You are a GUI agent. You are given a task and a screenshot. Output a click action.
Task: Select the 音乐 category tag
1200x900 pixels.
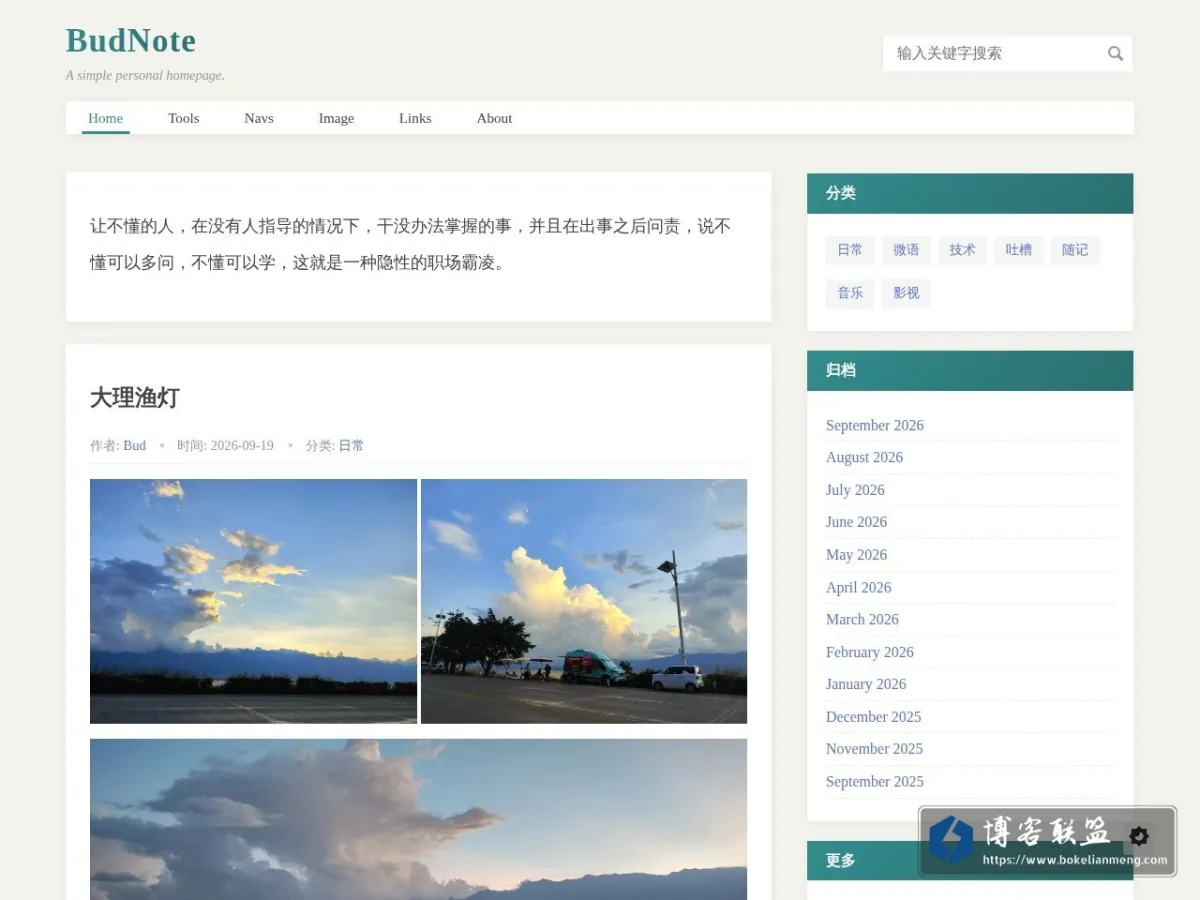[x=850, y=293]
